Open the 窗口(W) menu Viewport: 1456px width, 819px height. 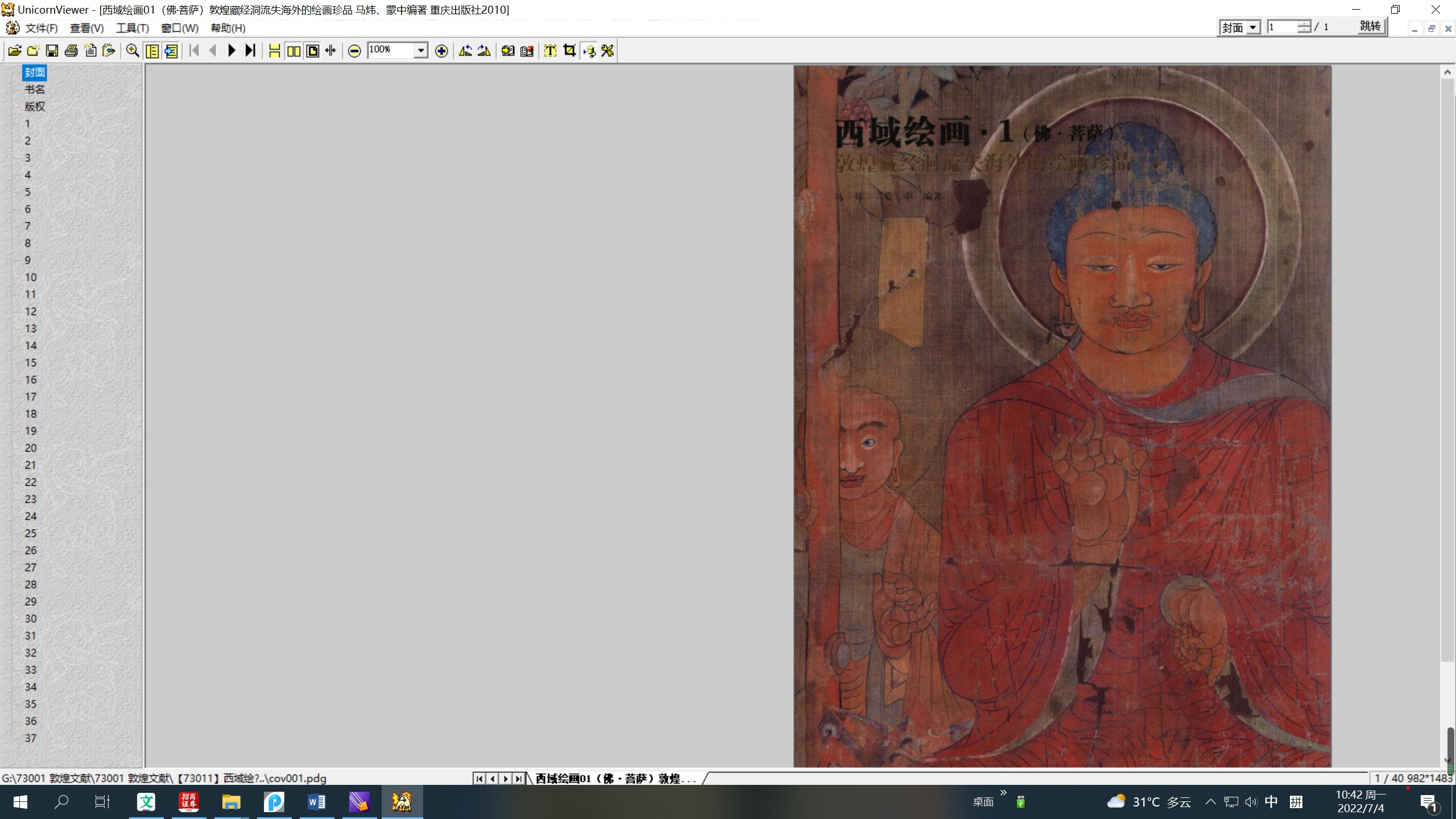pos(180,28)
